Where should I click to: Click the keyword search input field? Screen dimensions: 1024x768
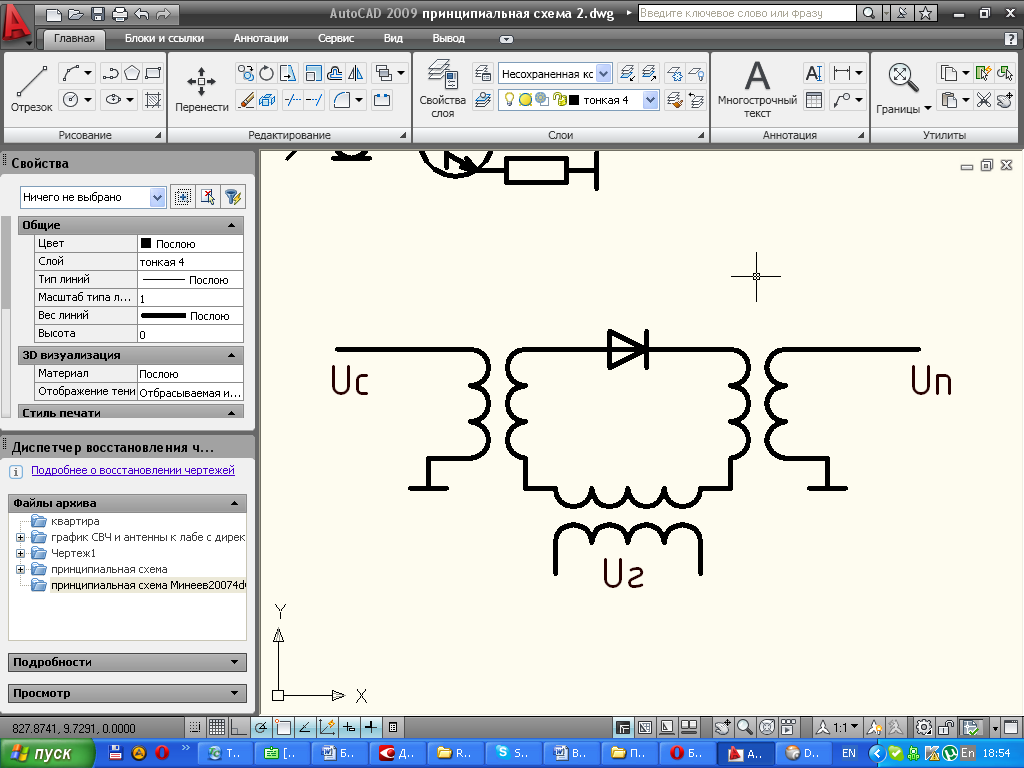click(746, 13)
